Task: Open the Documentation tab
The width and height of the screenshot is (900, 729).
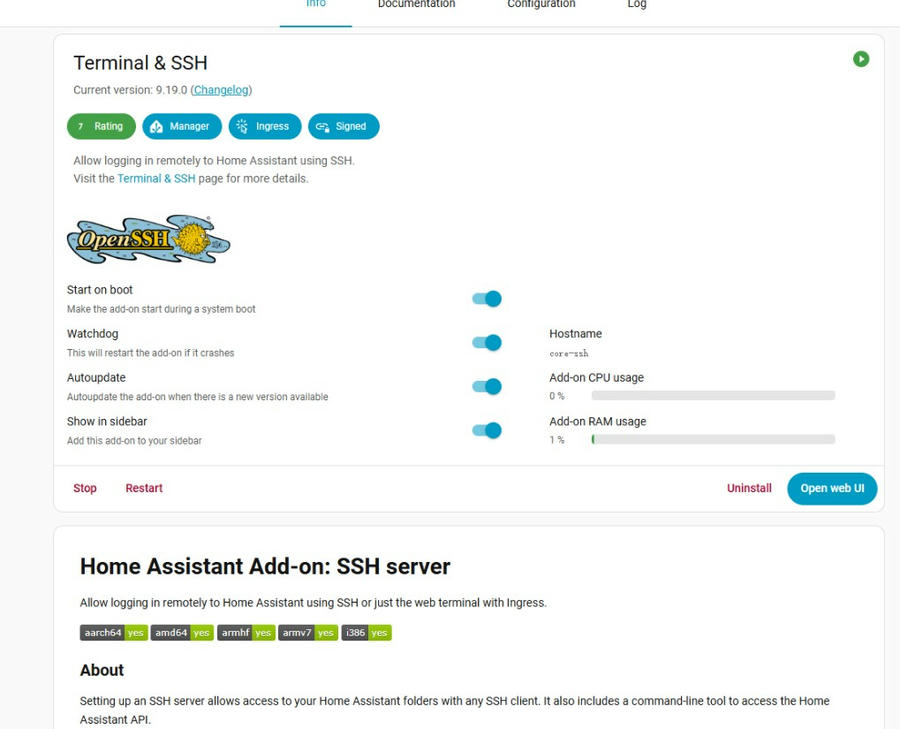Action: (x=416, y=5)
